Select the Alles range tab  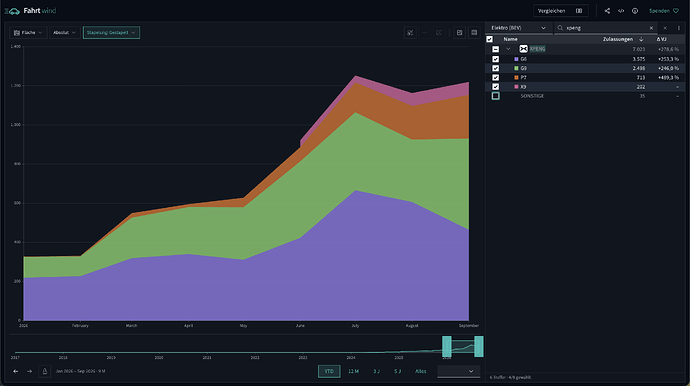click(421, 371)
